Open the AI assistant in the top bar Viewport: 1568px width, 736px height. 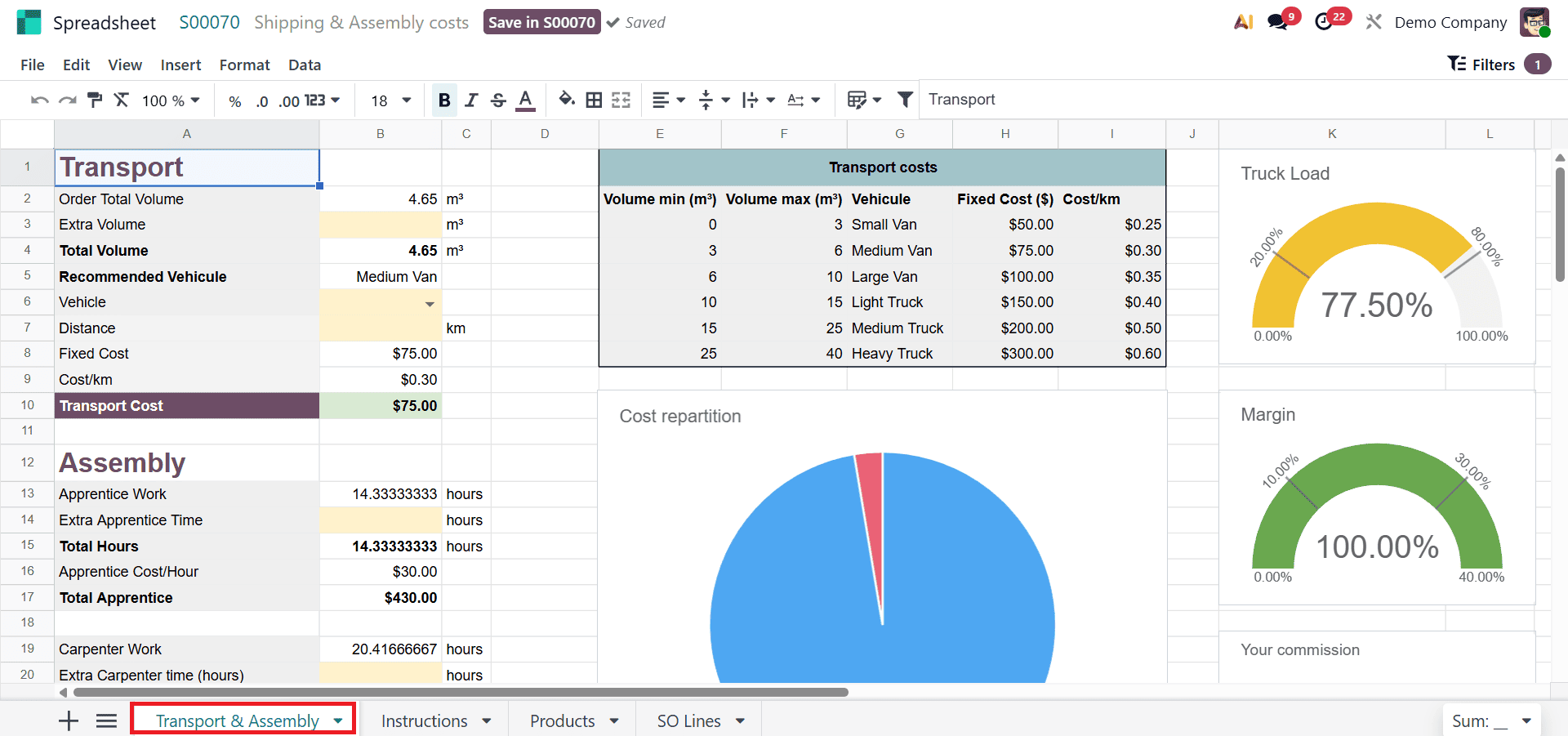click(1243, 22)
